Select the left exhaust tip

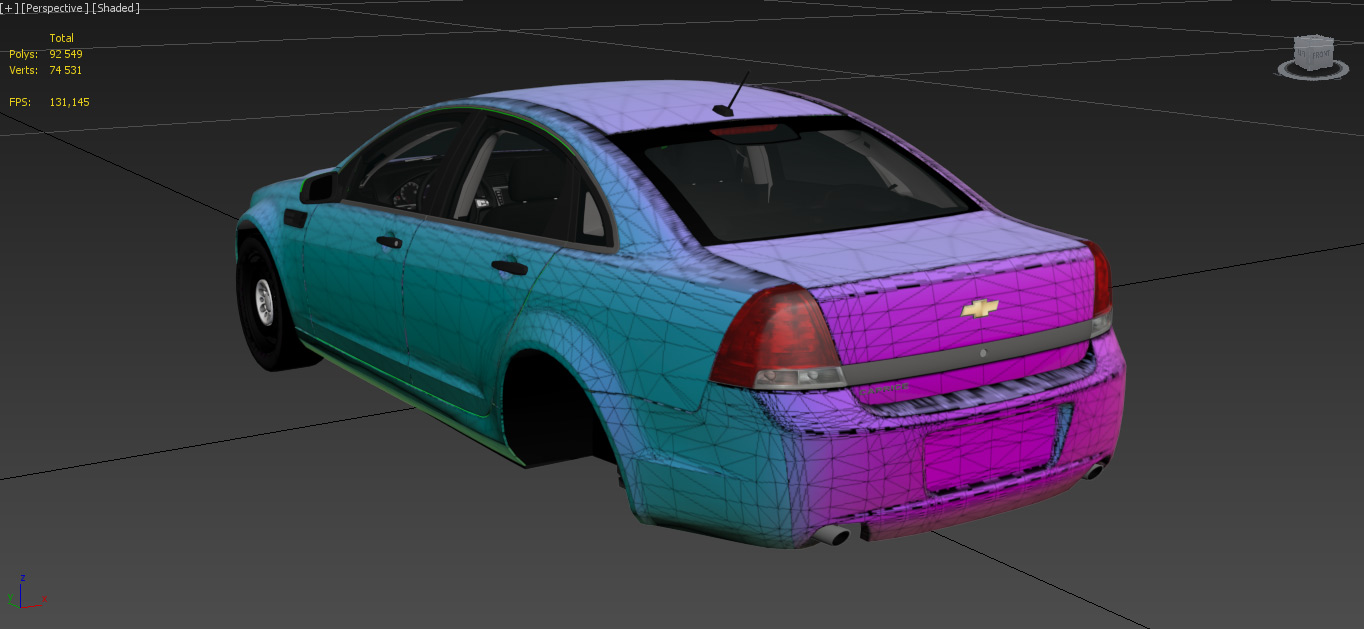[x=831, y=536]
